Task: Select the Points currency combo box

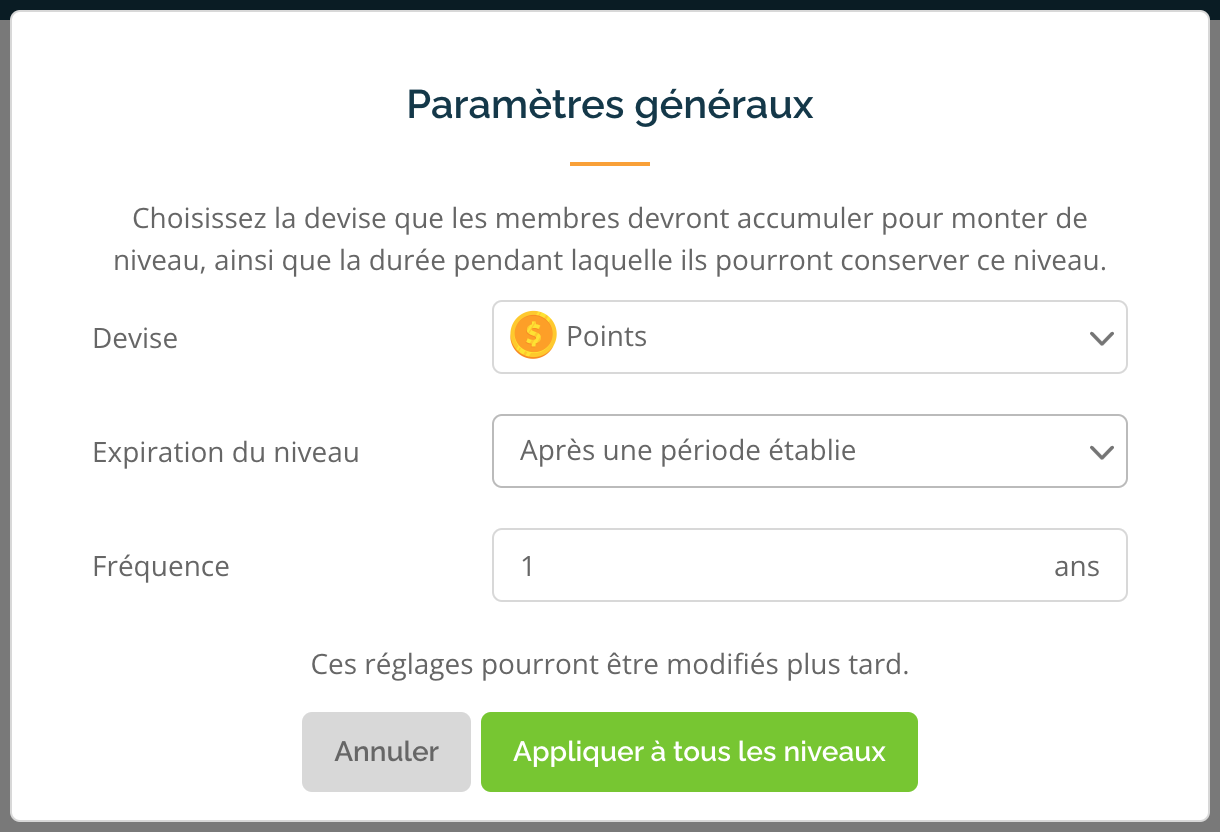Action: 810,337
